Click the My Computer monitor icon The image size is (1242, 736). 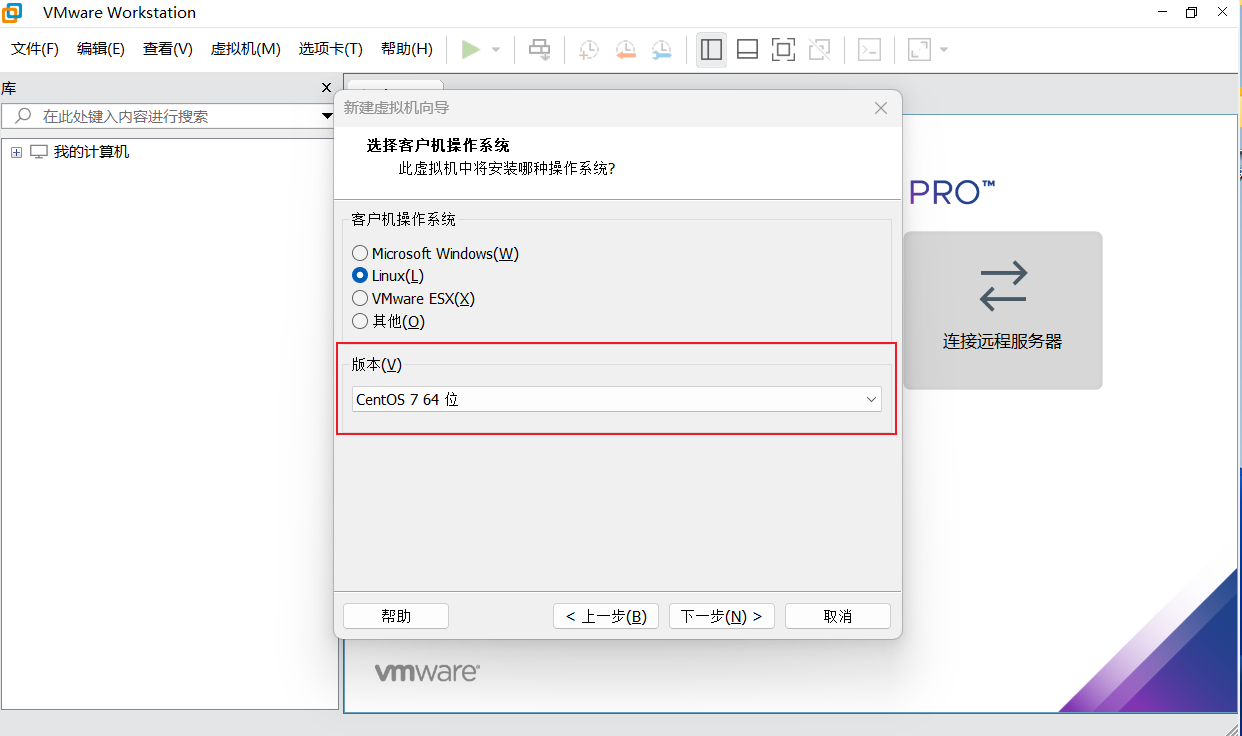coord(39,152)
